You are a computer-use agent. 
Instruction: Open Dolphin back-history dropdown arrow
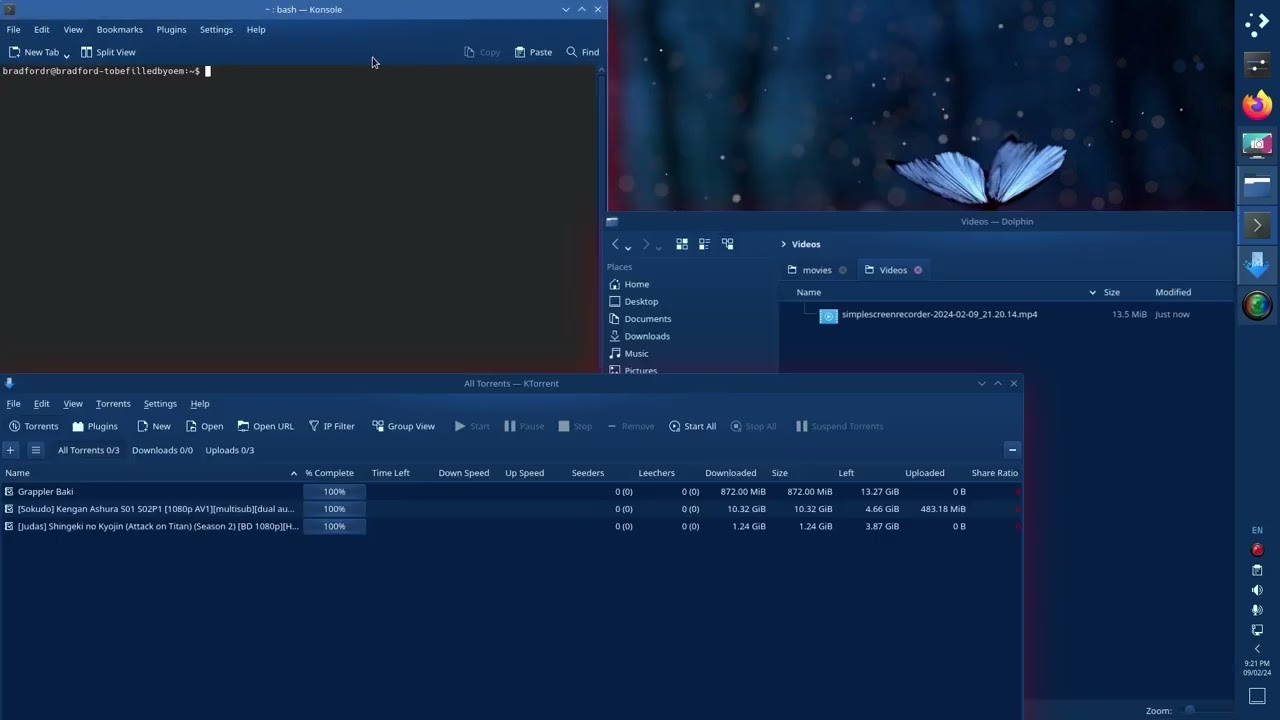pos(628,246)
